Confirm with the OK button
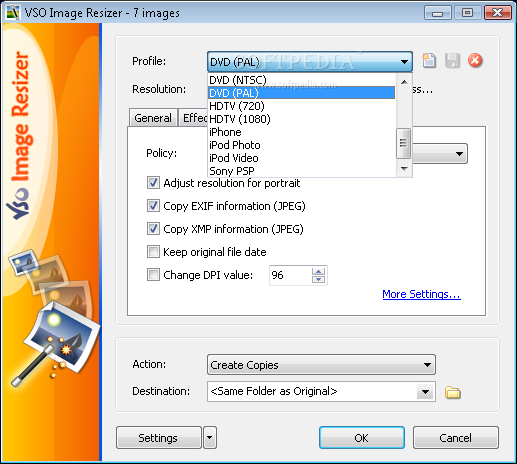 tap(362, 438)
